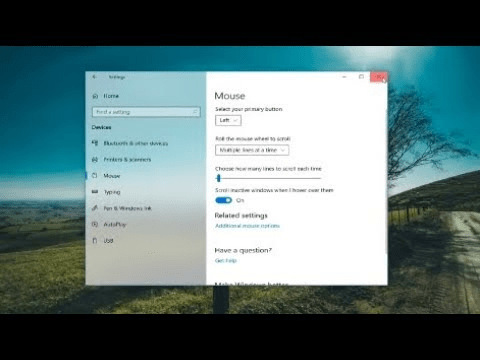480x360 pixels.
Task: Toggle Scroll inactive windows switch
Action: pos(223,200)
